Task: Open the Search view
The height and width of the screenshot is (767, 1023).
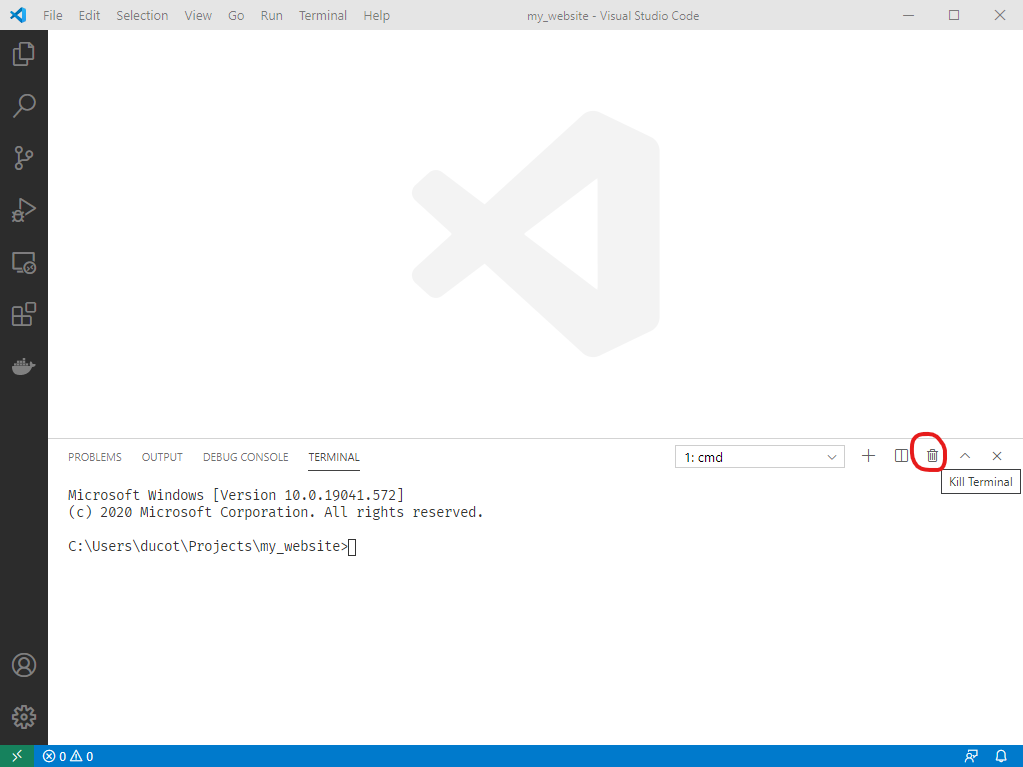Action: click(x=23, y=106)
